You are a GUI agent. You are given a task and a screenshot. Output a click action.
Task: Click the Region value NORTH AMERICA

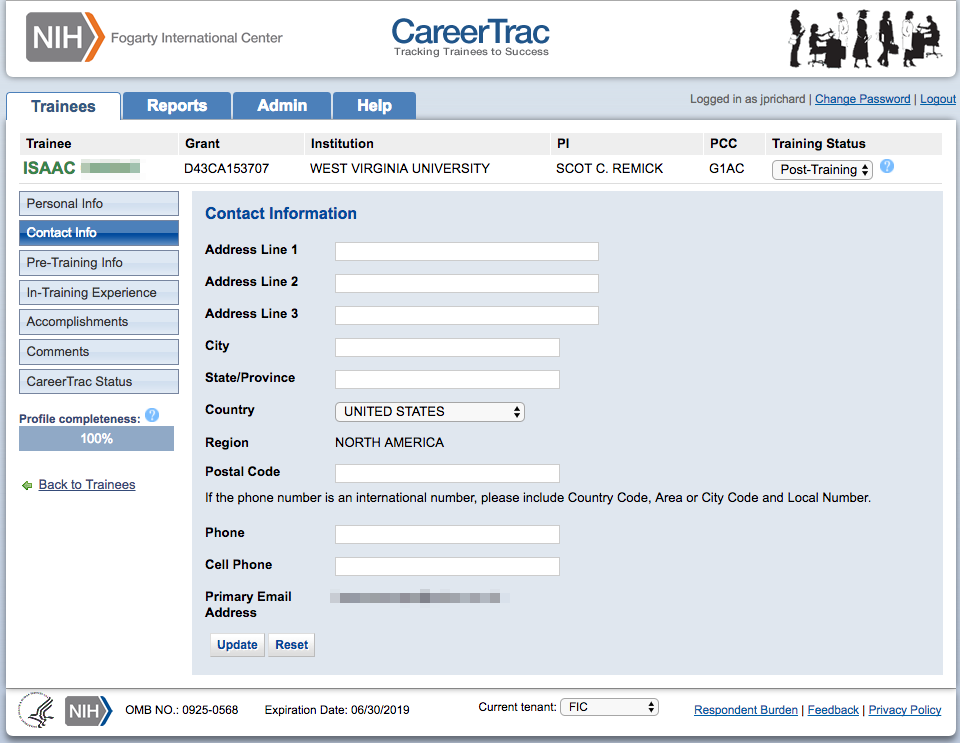(389, 442)
